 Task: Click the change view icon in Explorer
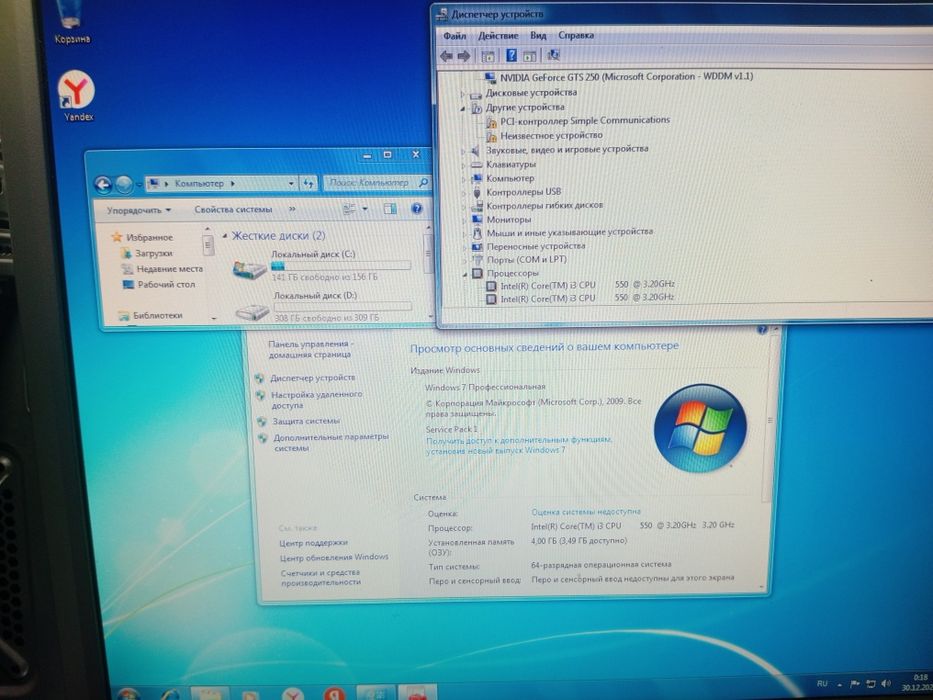click(x=349, y=208)
